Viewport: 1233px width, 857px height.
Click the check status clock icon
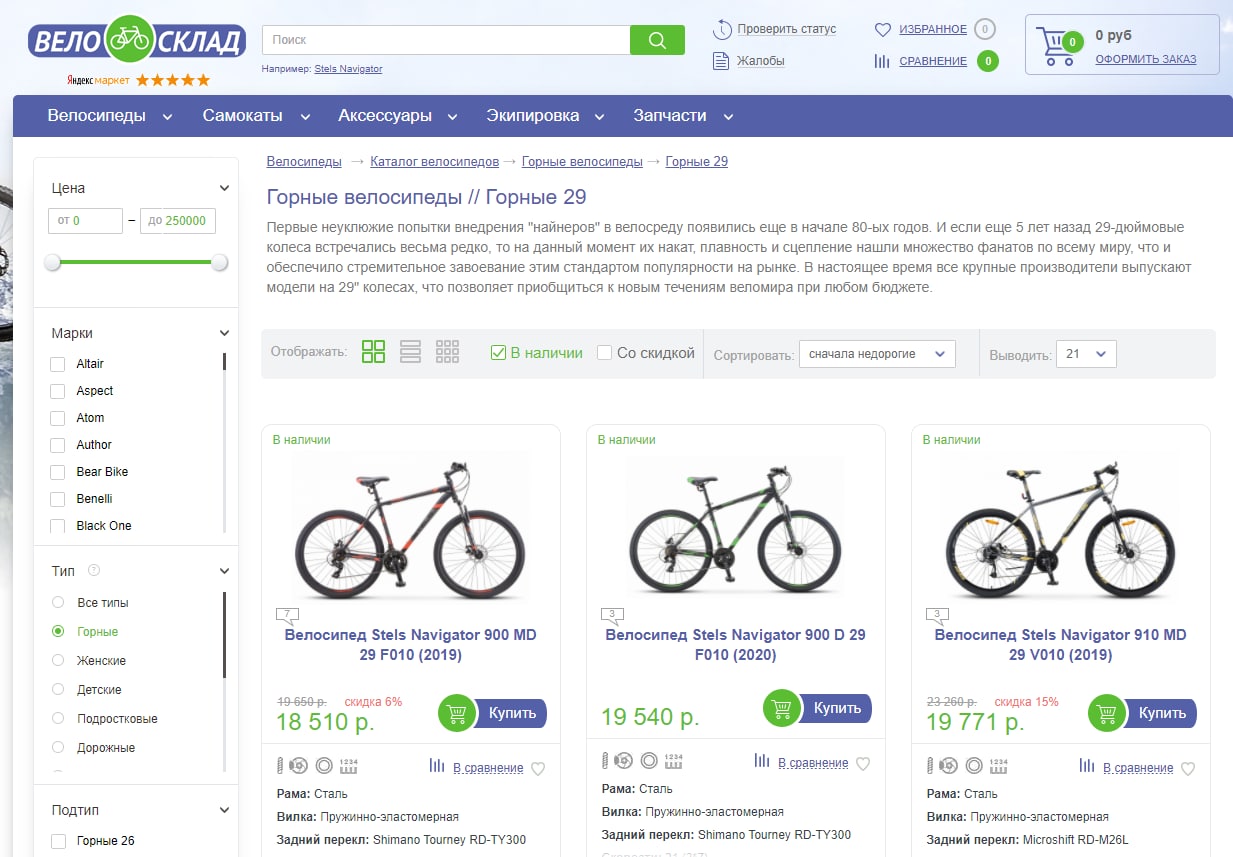(x=722, y=29)
